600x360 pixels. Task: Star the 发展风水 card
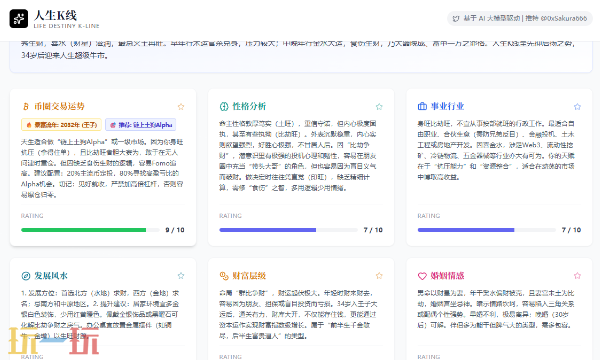pos(181,276)
